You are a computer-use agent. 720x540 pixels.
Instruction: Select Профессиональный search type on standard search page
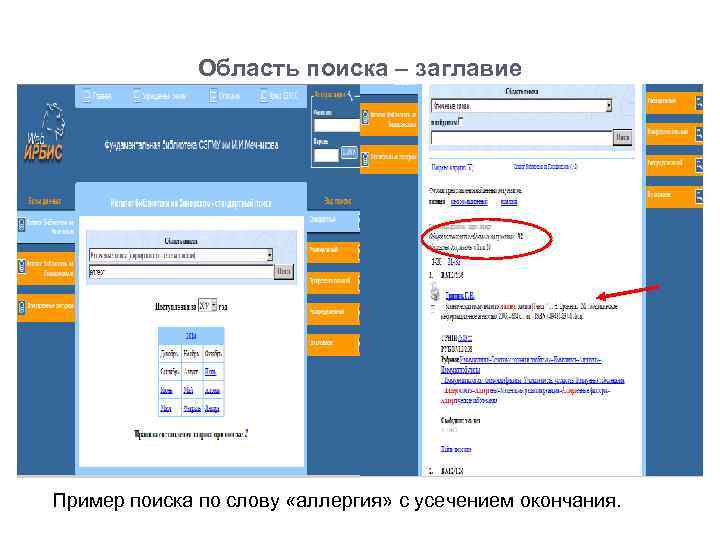(333, 281)
